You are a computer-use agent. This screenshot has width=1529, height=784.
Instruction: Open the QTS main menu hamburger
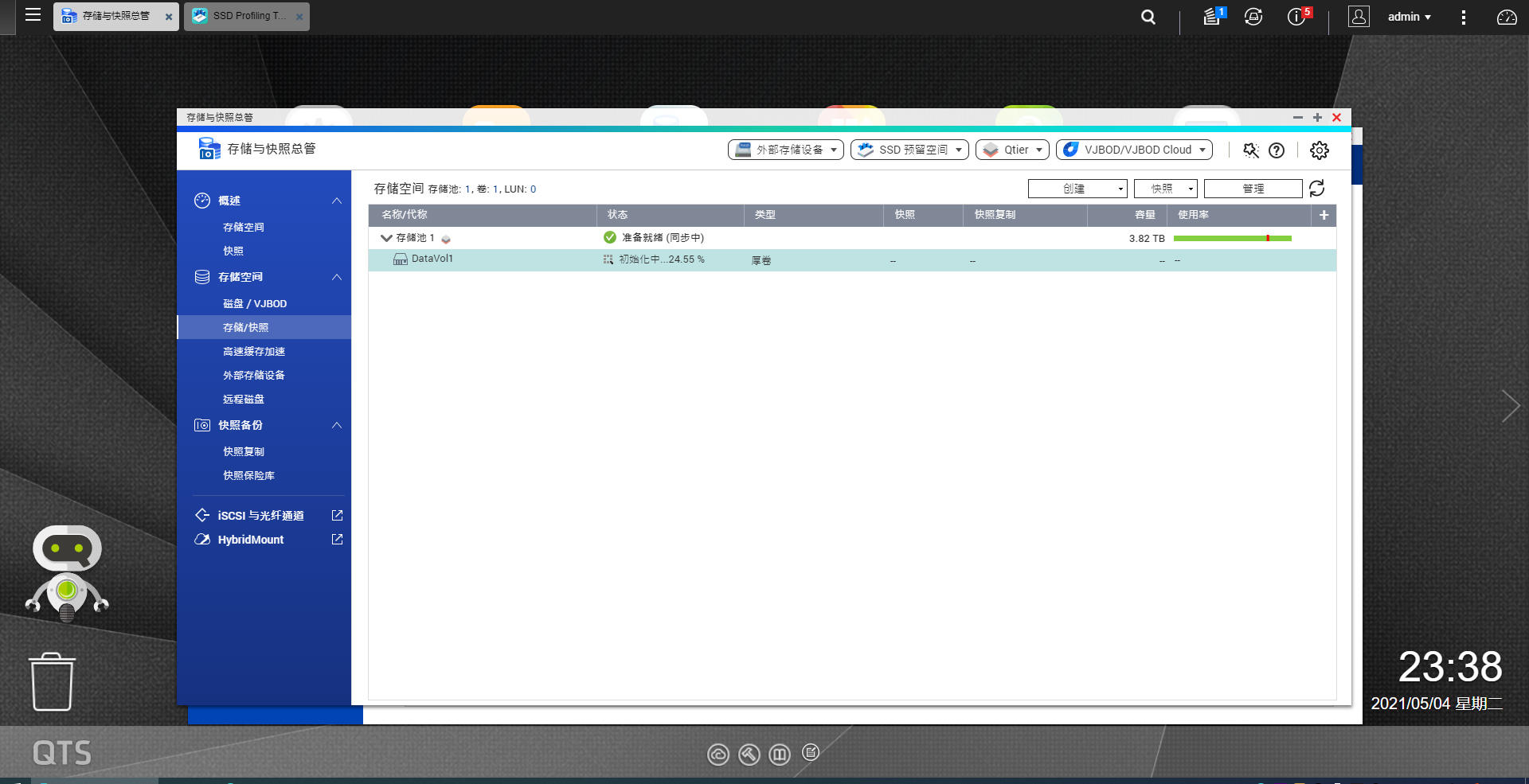[33, 14]
